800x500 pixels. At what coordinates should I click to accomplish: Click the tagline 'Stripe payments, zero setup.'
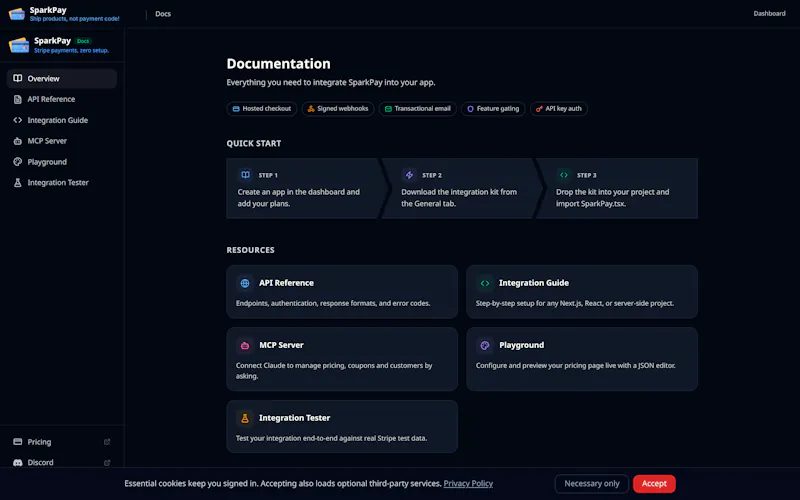(x=71, y=51)
